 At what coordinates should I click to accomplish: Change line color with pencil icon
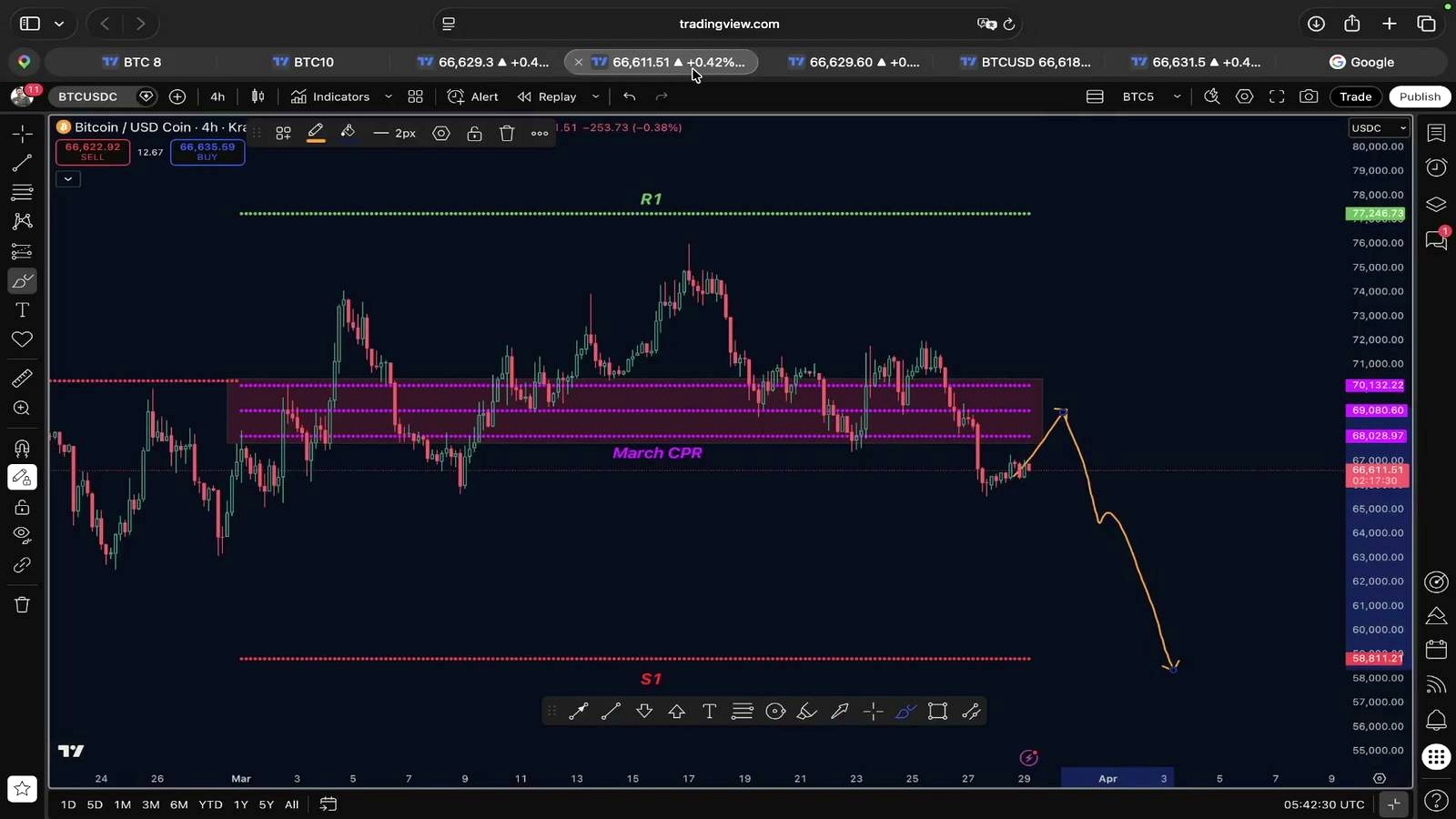316,133
